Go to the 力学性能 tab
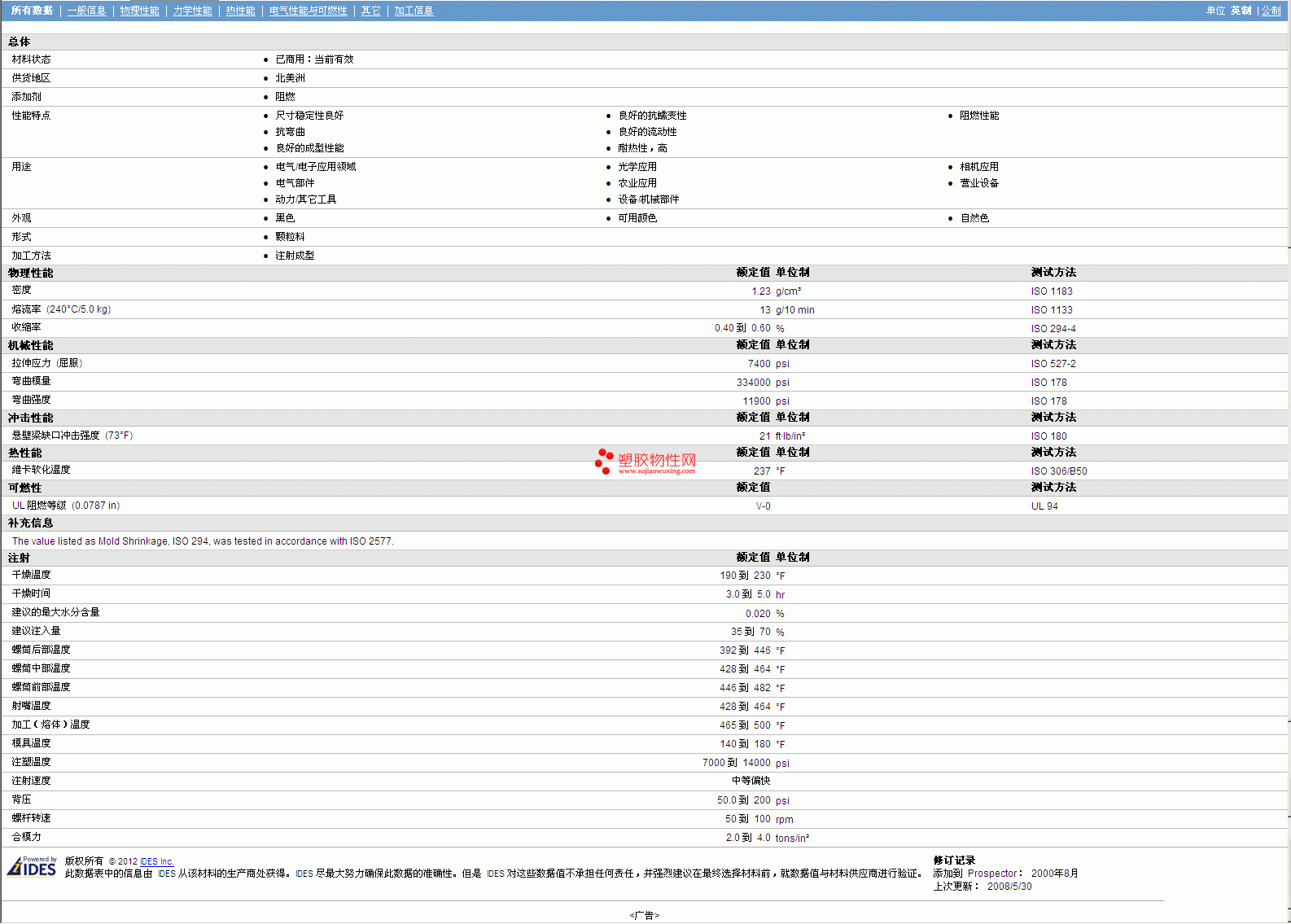 tap(192, 11)
